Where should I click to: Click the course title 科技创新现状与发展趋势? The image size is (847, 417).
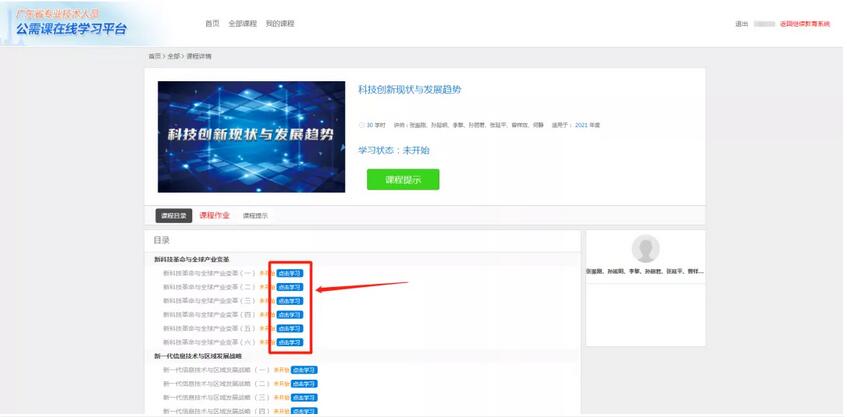[410, 90]
